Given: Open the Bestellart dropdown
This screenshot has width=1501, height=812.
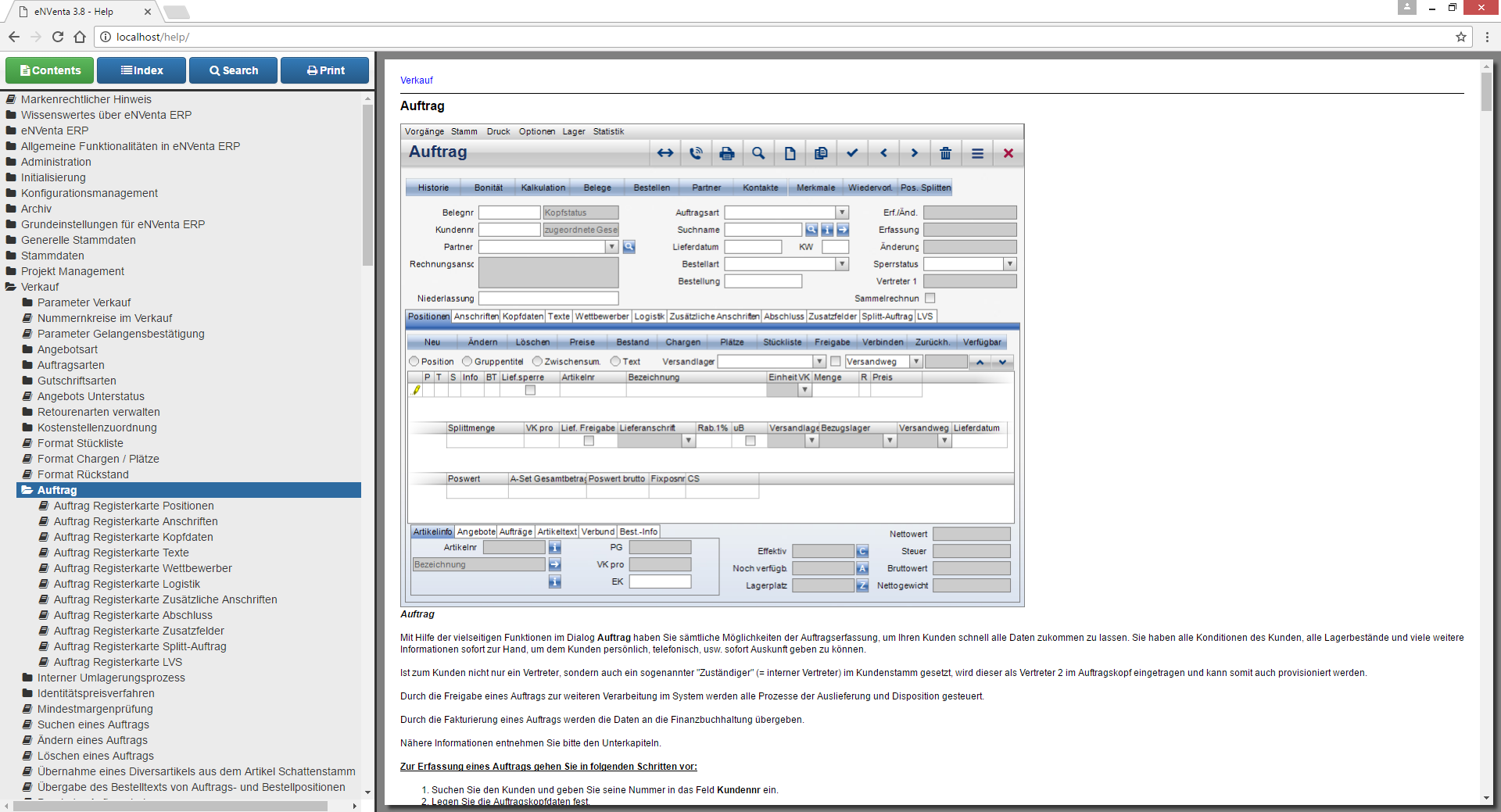Looking at the screenshot, I should click(x=842, y=264).
